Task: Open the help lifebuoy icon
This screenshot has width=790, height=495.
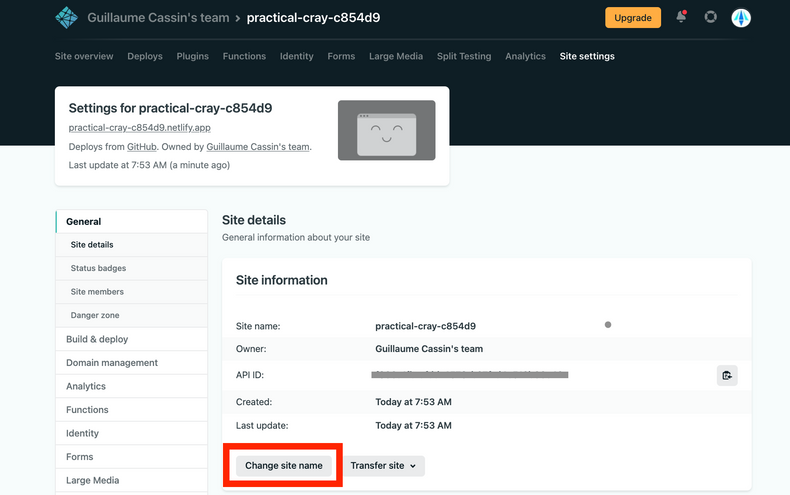Action: (710, 17)
